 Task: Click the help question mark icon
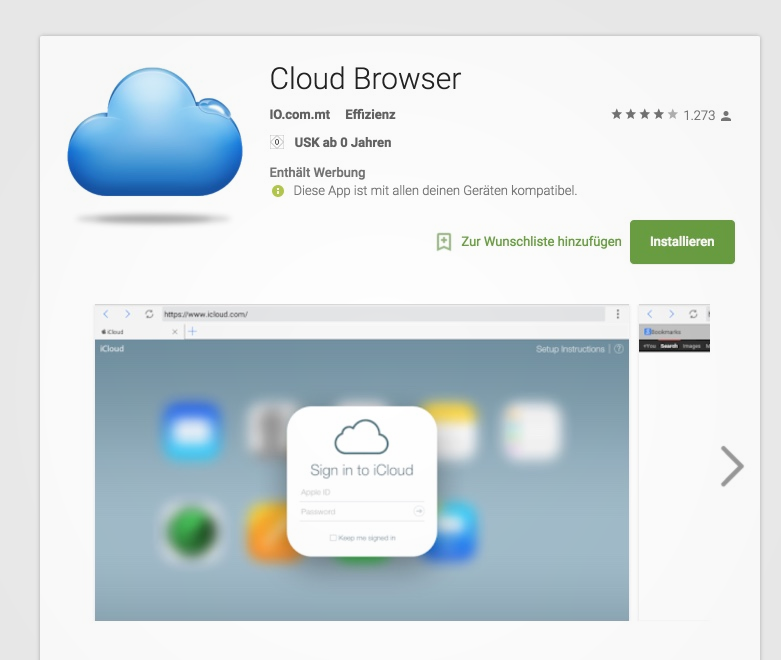[619, 349]
